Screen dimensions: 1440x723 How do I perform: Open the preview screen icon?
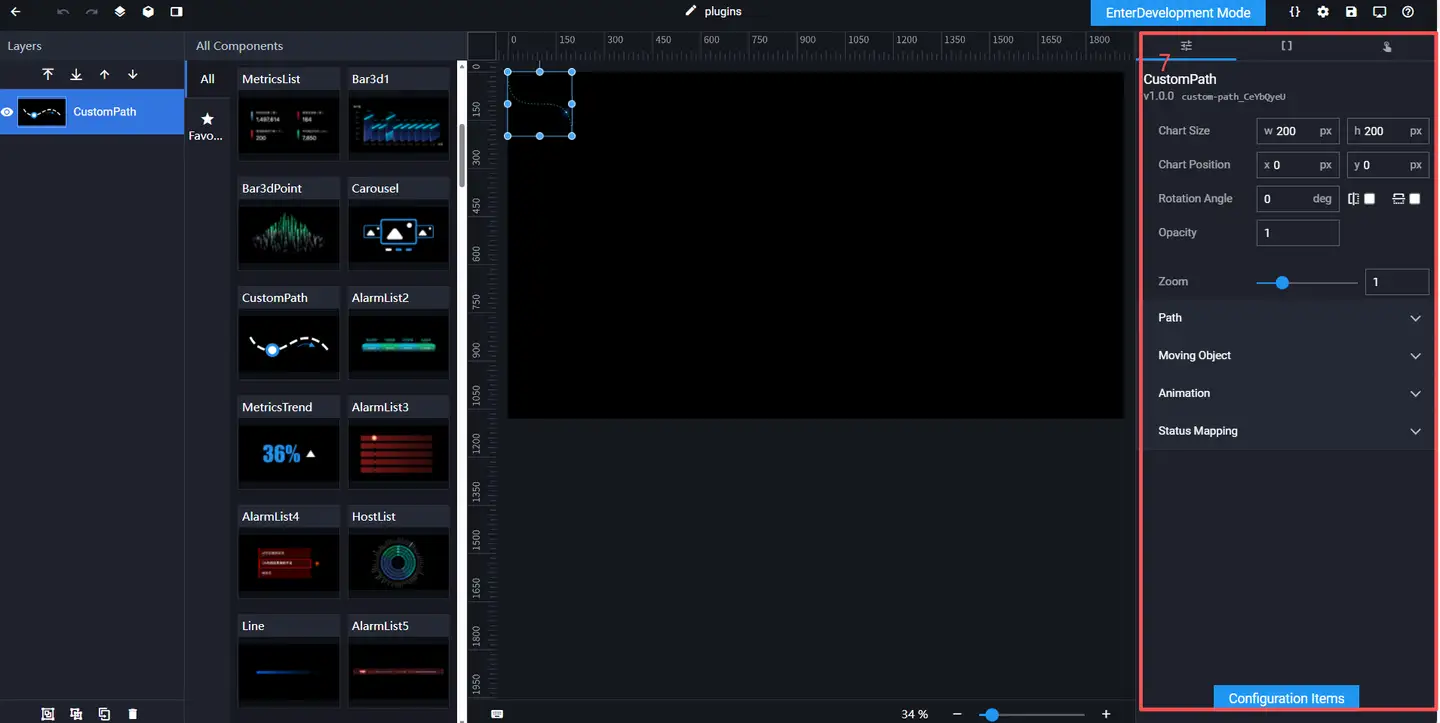coord(1379,12)
